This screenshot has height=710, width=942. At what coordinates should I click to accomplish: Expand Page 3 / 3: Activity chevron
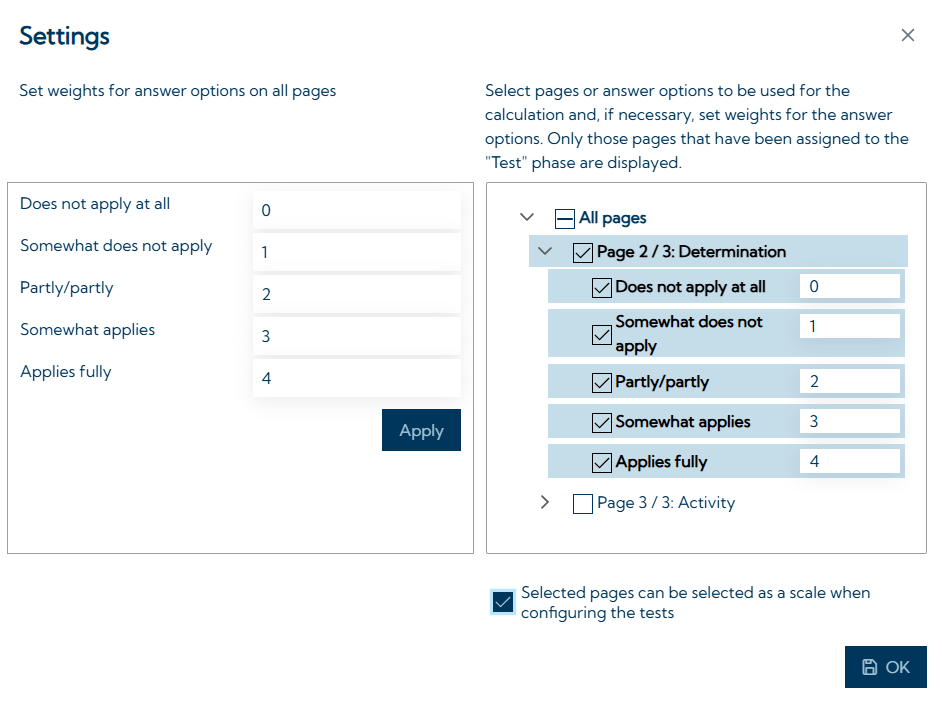(544, 502)
